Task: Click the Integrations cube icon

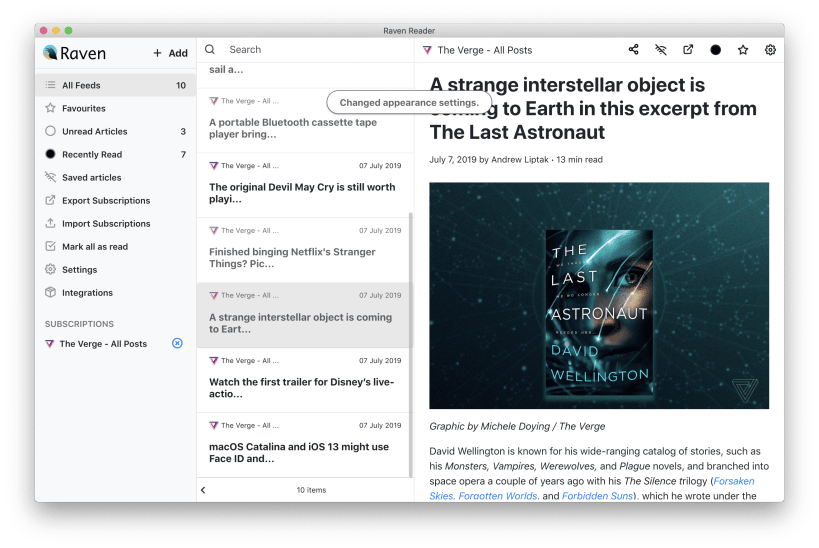Action: 50,292
